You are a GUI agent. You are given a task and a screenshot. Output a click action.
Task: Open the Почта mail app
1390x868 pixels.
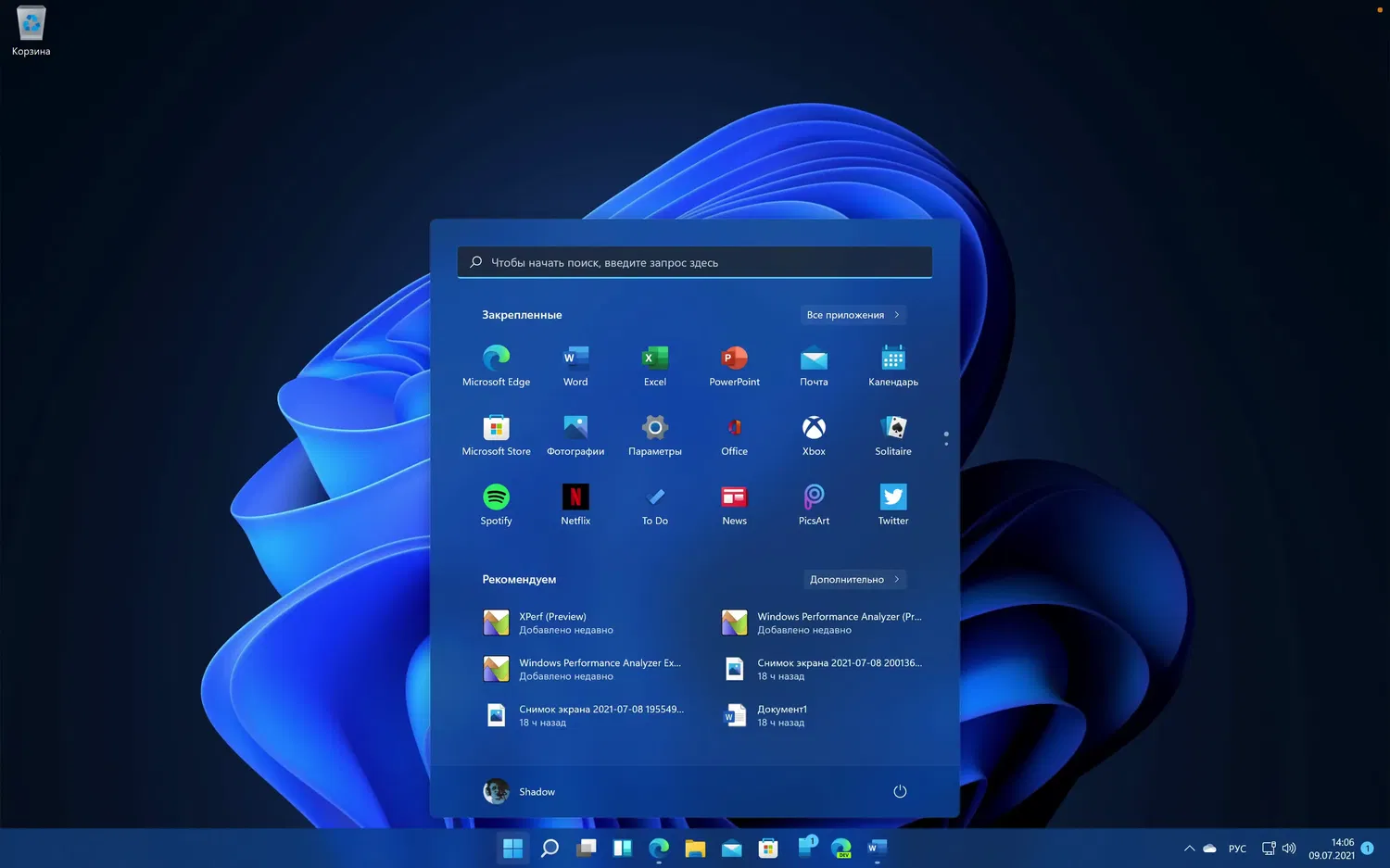814,365
